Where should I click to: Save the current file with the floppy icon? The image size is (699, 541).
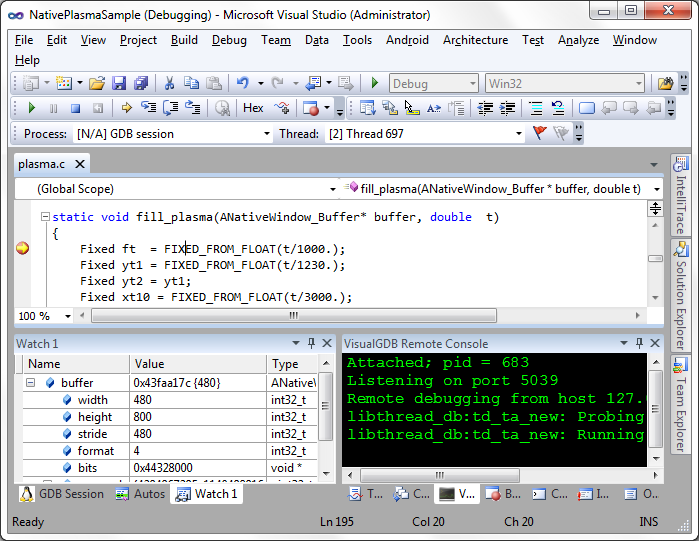(x=119, y=83)
